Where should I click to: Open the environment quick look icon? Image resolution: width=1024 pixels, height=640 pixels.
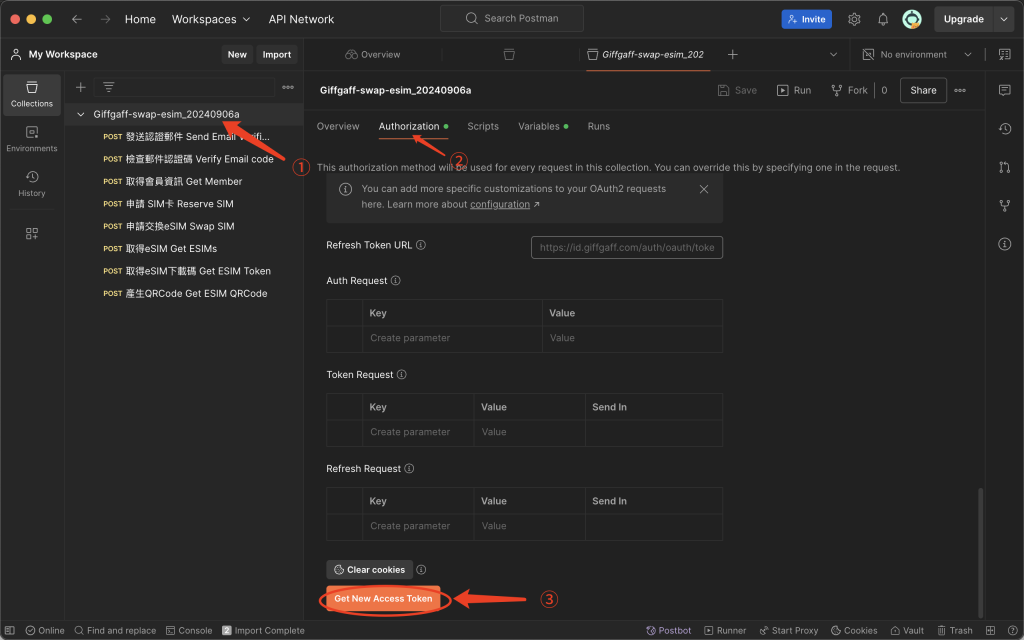(1005, 55)
